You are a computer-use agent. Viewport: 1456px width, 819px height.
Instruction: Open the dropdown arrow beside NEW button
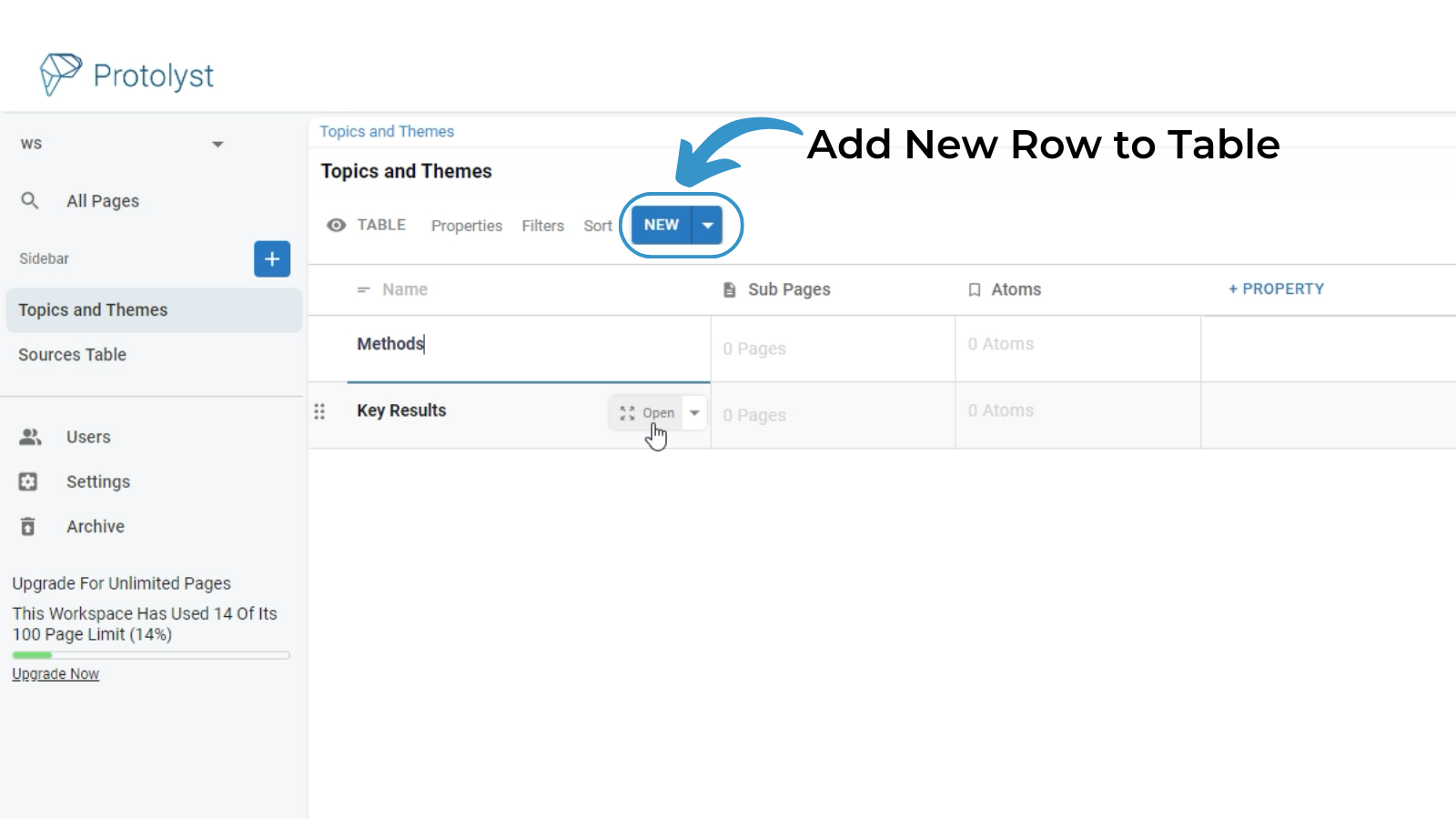tap(707, 225)
